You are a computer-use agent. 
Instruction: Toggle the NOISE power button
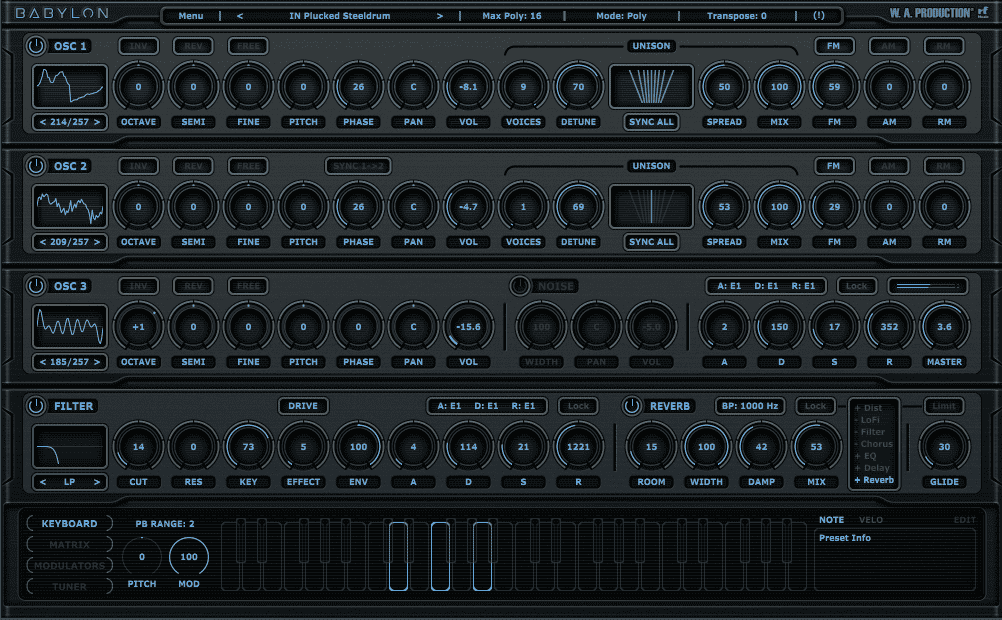pos(520,286)
